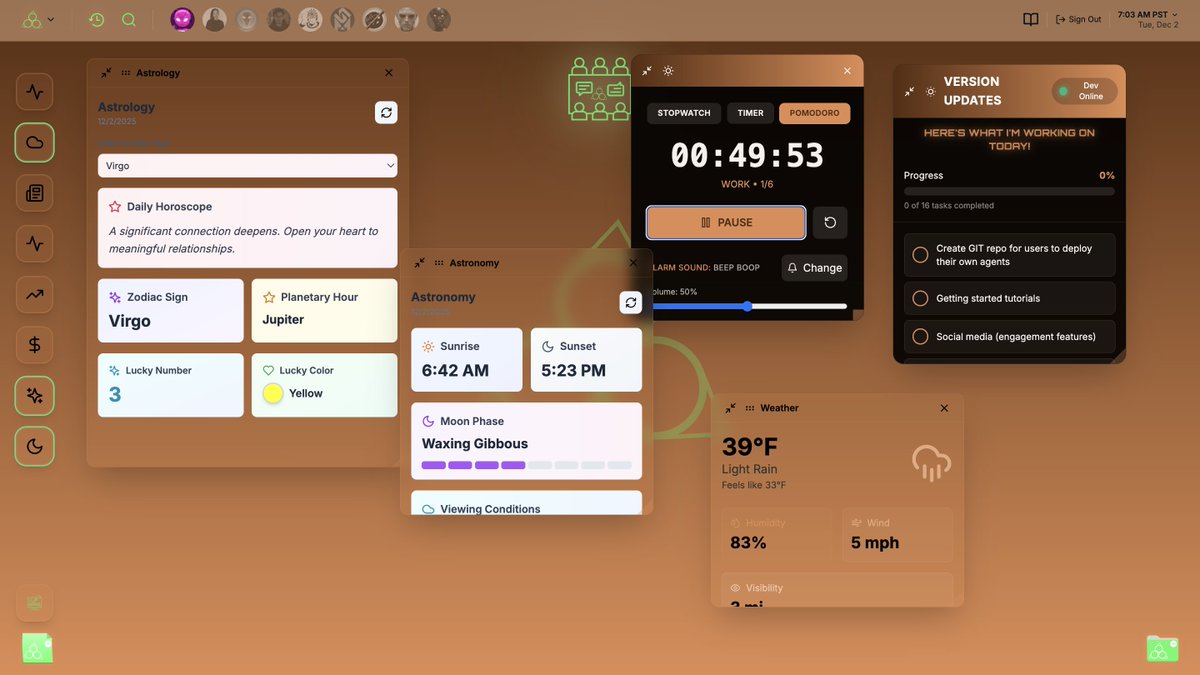This screenshot has height=675, width=1200.
Task: Click the Sunset 5:23 PM card
Action: tap(586, 360)
